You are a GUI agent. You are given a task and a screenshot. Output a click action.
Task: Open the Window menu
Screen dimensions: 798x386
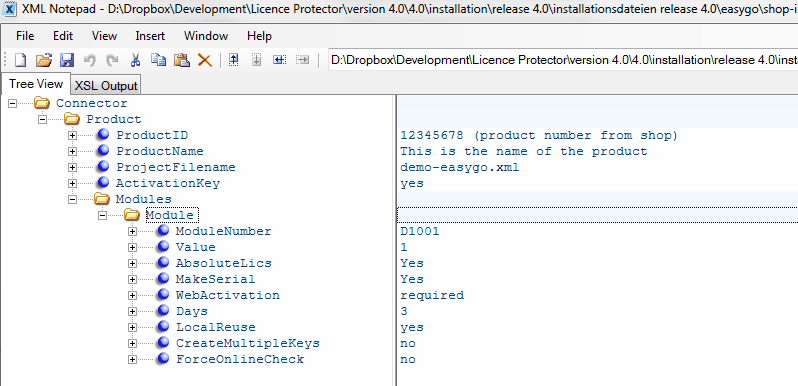pyautogui.click(x=206, y=36)
